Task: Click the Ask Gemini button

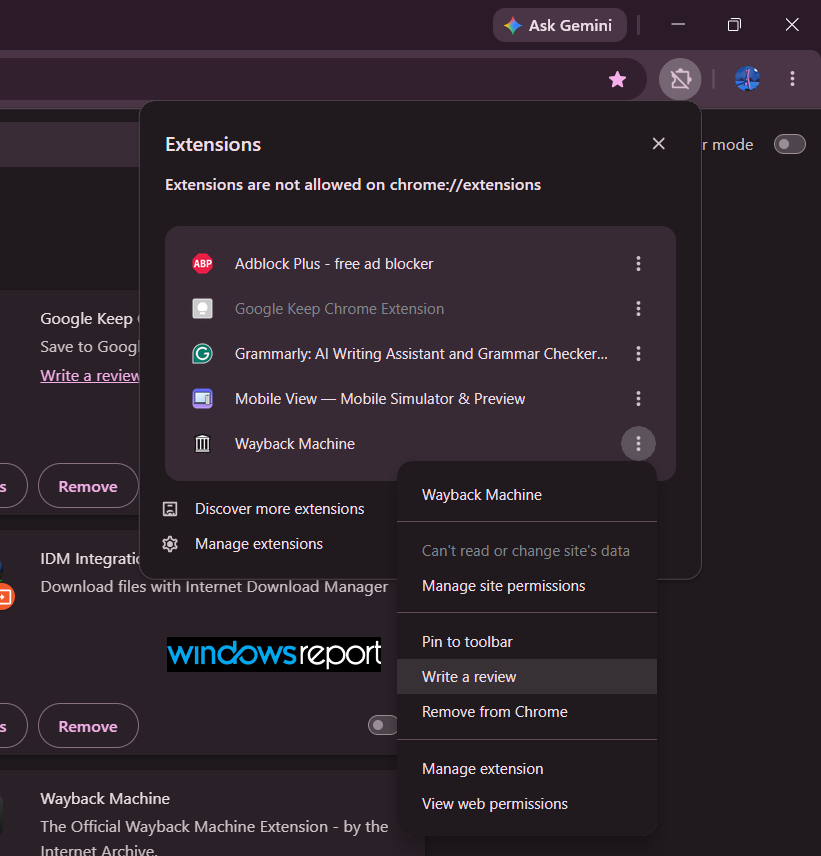Action: coord(560,25)
